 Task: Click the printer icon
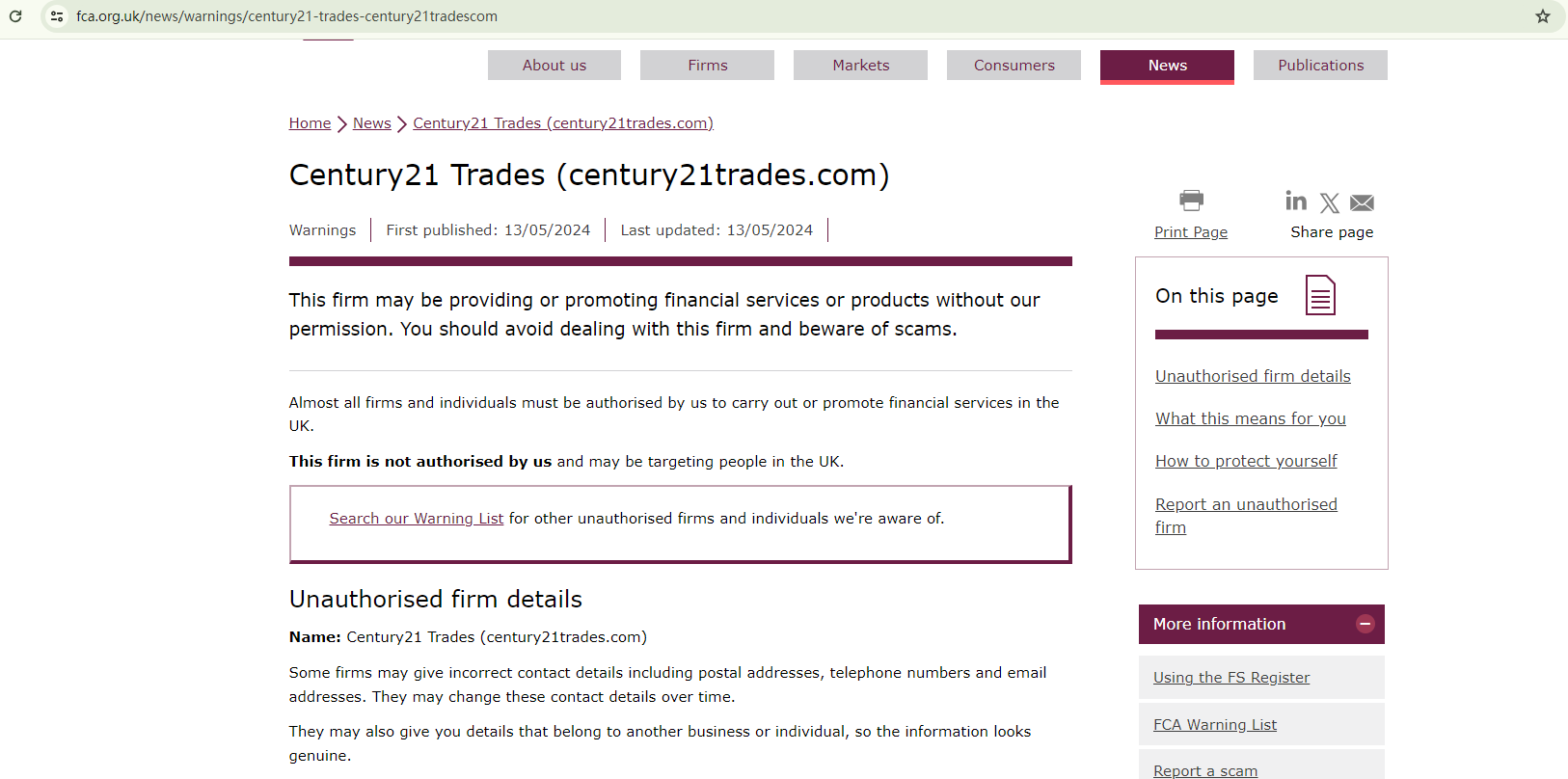click(x=1191, y=201)
